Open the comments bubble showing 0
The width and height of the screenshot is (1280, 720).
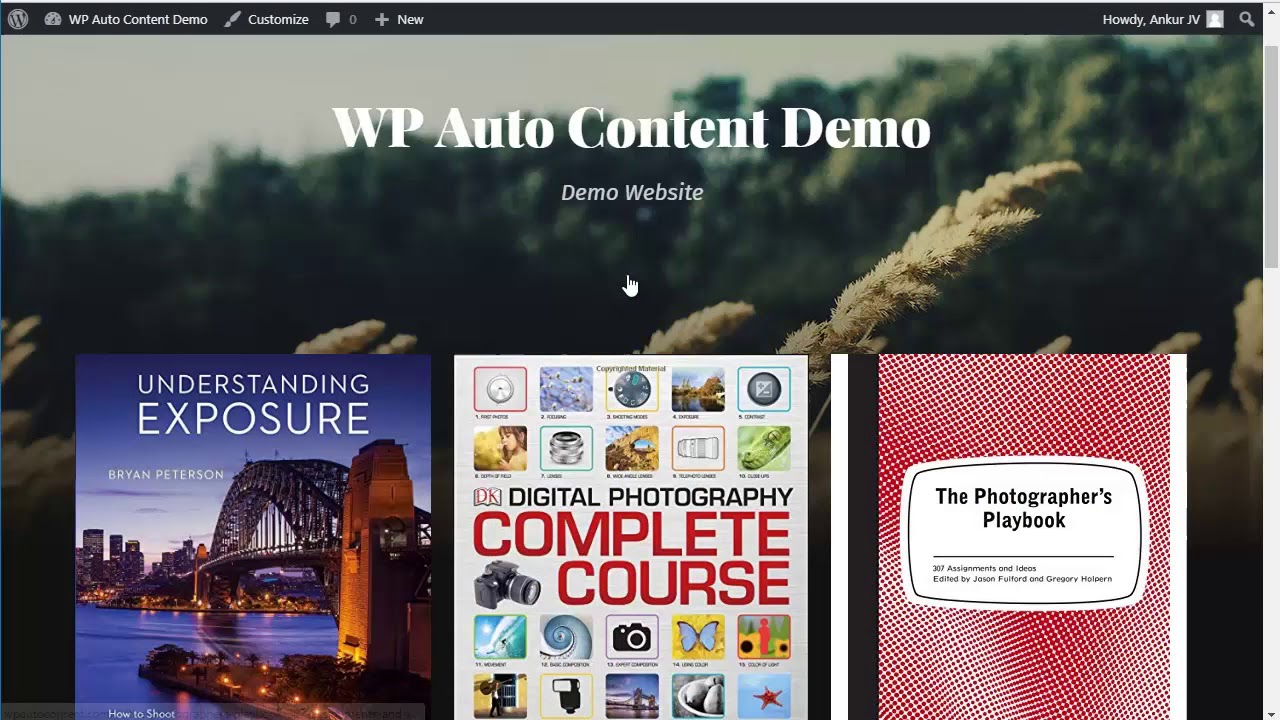341,19
